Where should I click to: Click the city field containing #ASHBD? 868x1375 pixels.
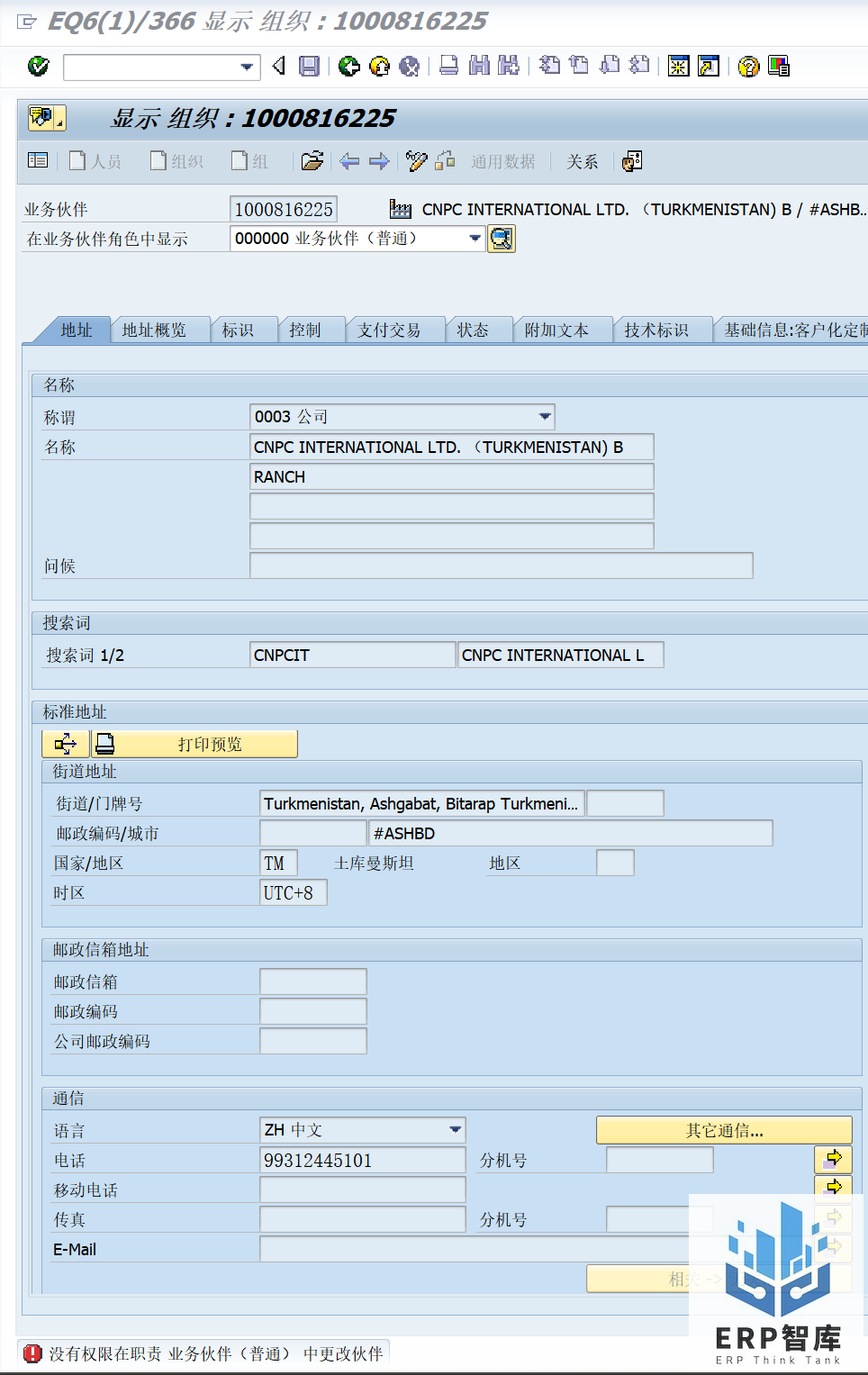(571, 834)
